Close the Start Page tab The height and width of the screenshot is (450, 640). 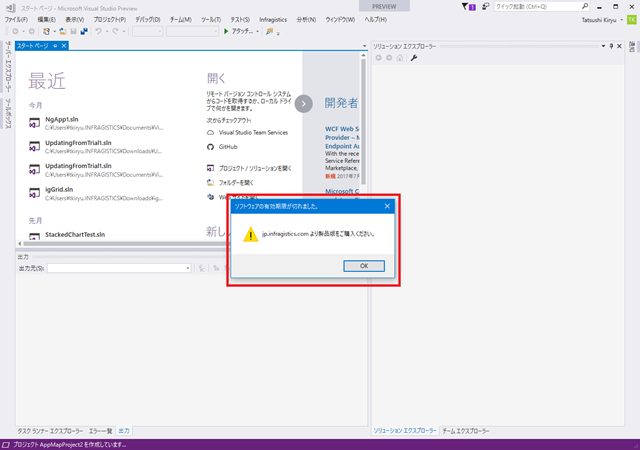pyautogui.click(x=64, y=46)
